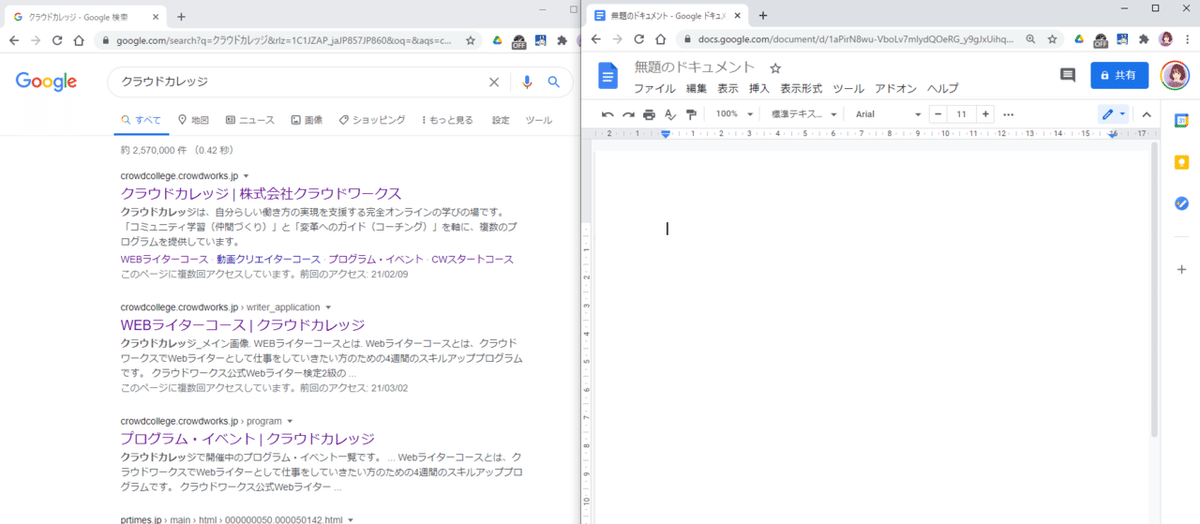Click home icon in Google search window

[x=80, y=40]
